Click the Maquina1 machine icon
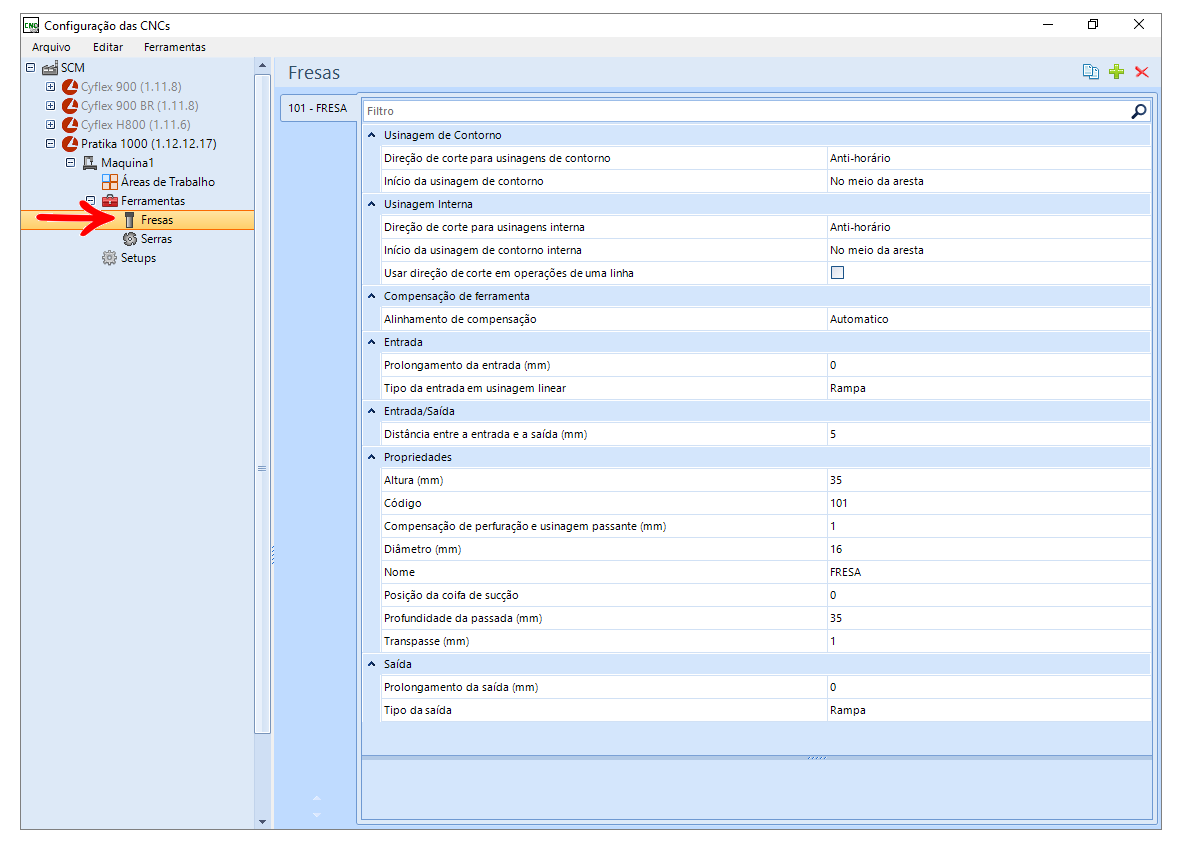Screen dimensions: 1177x843 click(90, 163)
